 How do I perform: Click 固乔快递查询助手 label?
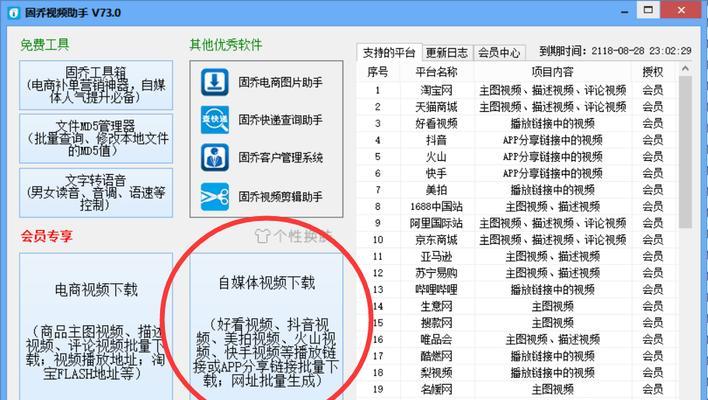[280, 120]
